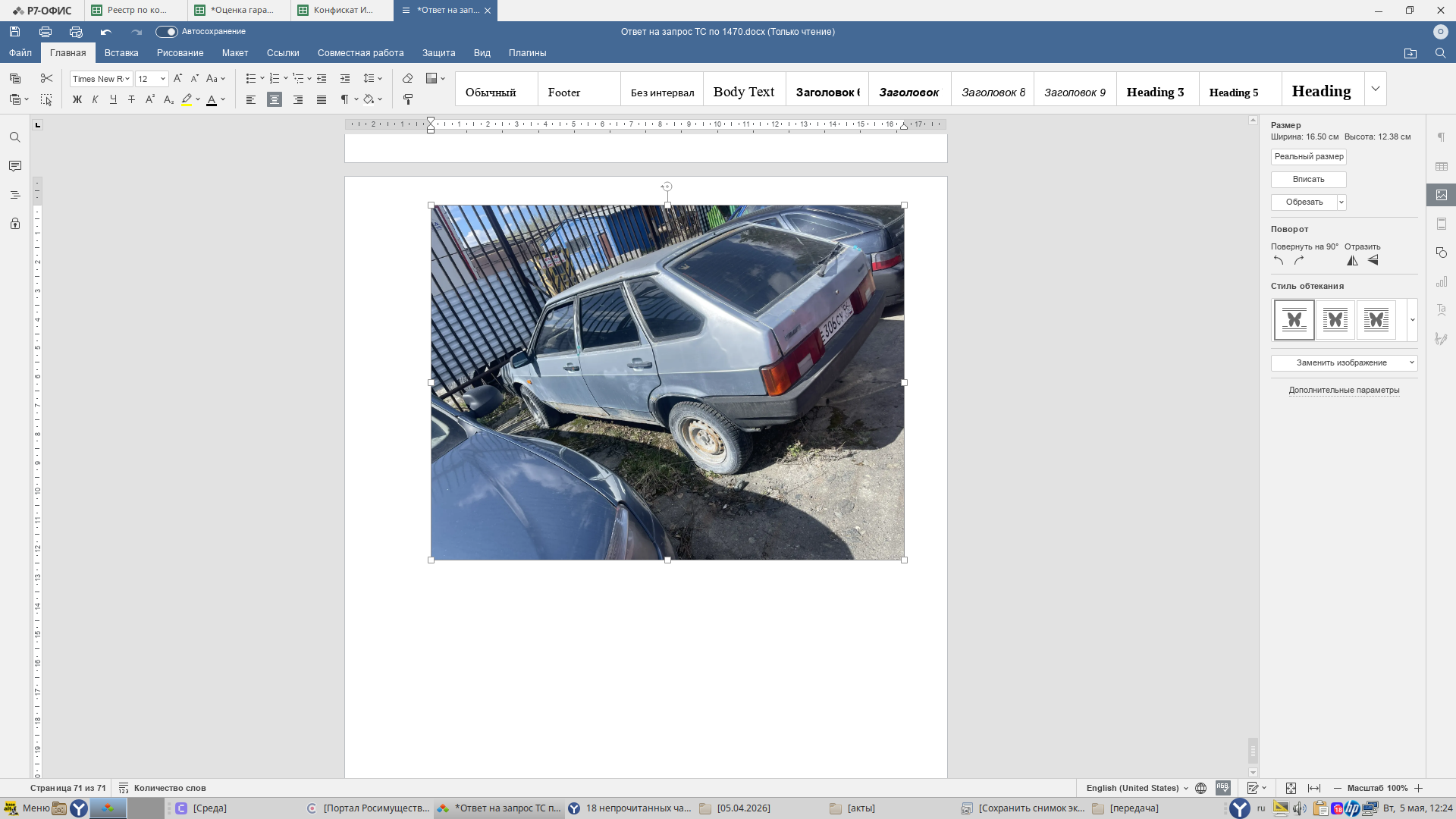Image resolution: width=1456 pixels, height=819 pixels.
Task: Open the Times New Roman font dropdown
Action: [127, 79]
